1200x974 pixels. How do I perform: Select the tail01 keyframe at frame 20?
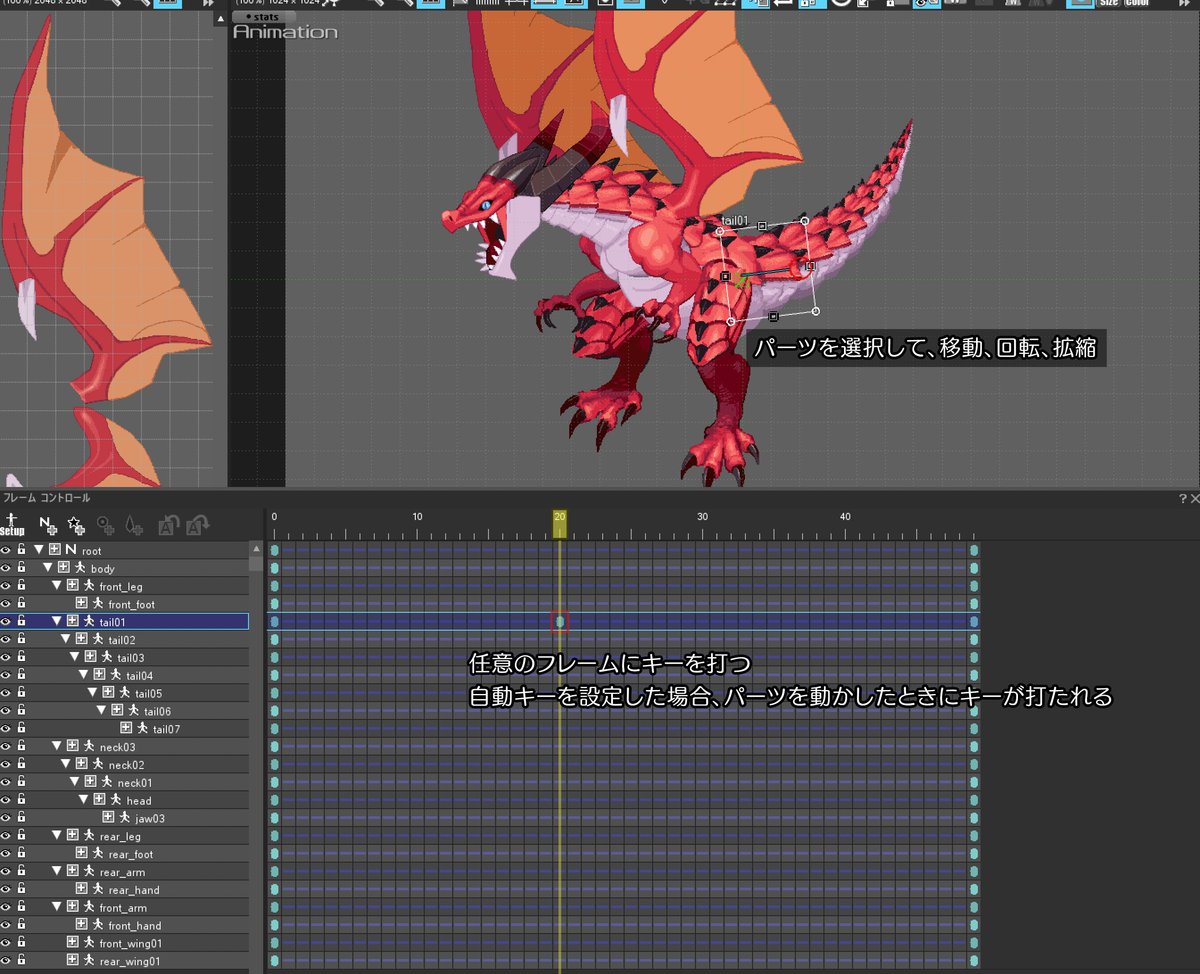pyautogui.click(x=560, y=622)
